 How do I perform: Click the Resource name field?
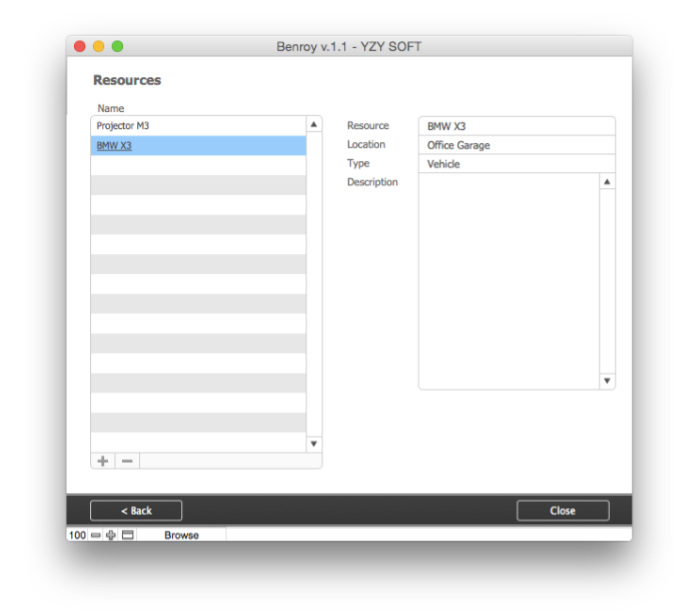[516, 126]
